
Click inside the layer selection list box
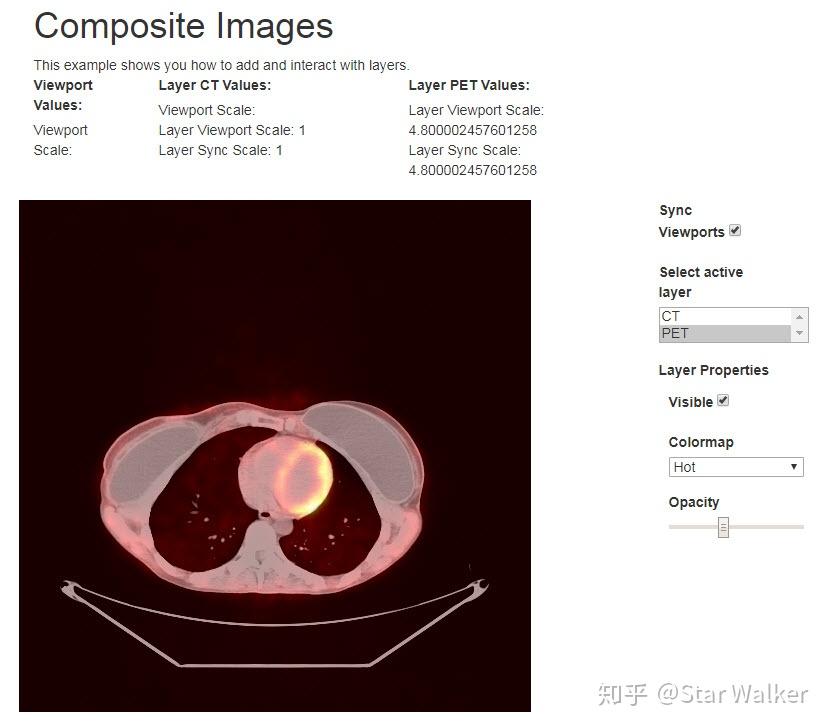pyautogui.click(x=720, y=324)
